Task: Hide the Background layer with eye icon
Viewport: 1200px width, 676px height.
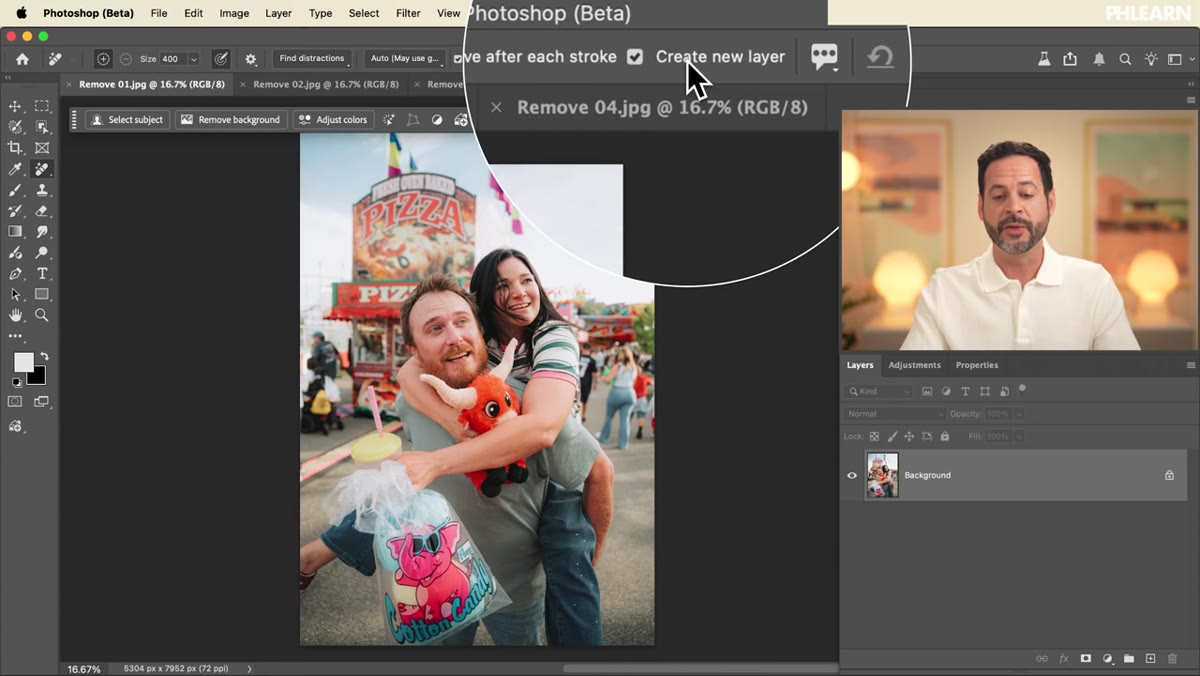Action: click(852, 475)
